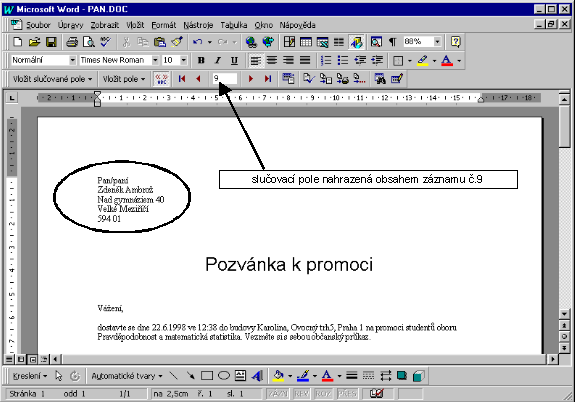
Task: Expand the borders dropdown arrow
Action: [x=410, y=61]
